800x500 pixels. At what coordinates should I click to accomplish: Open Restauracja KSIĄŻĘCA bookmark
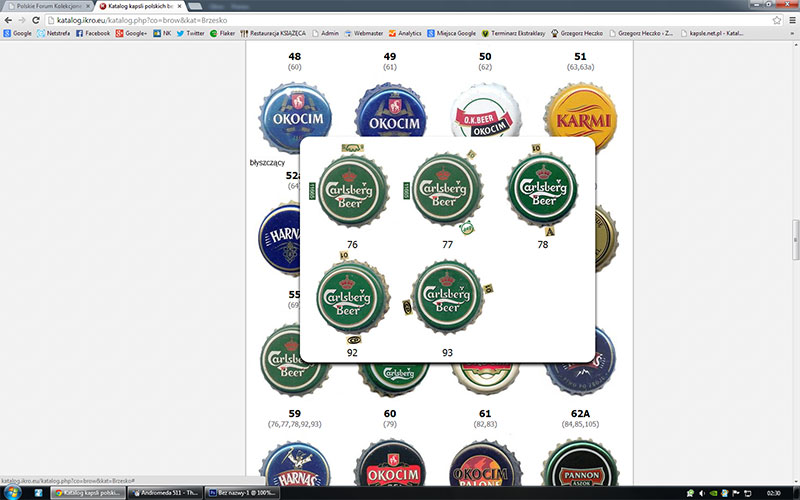pyautogui.click(x=277, y=33)
